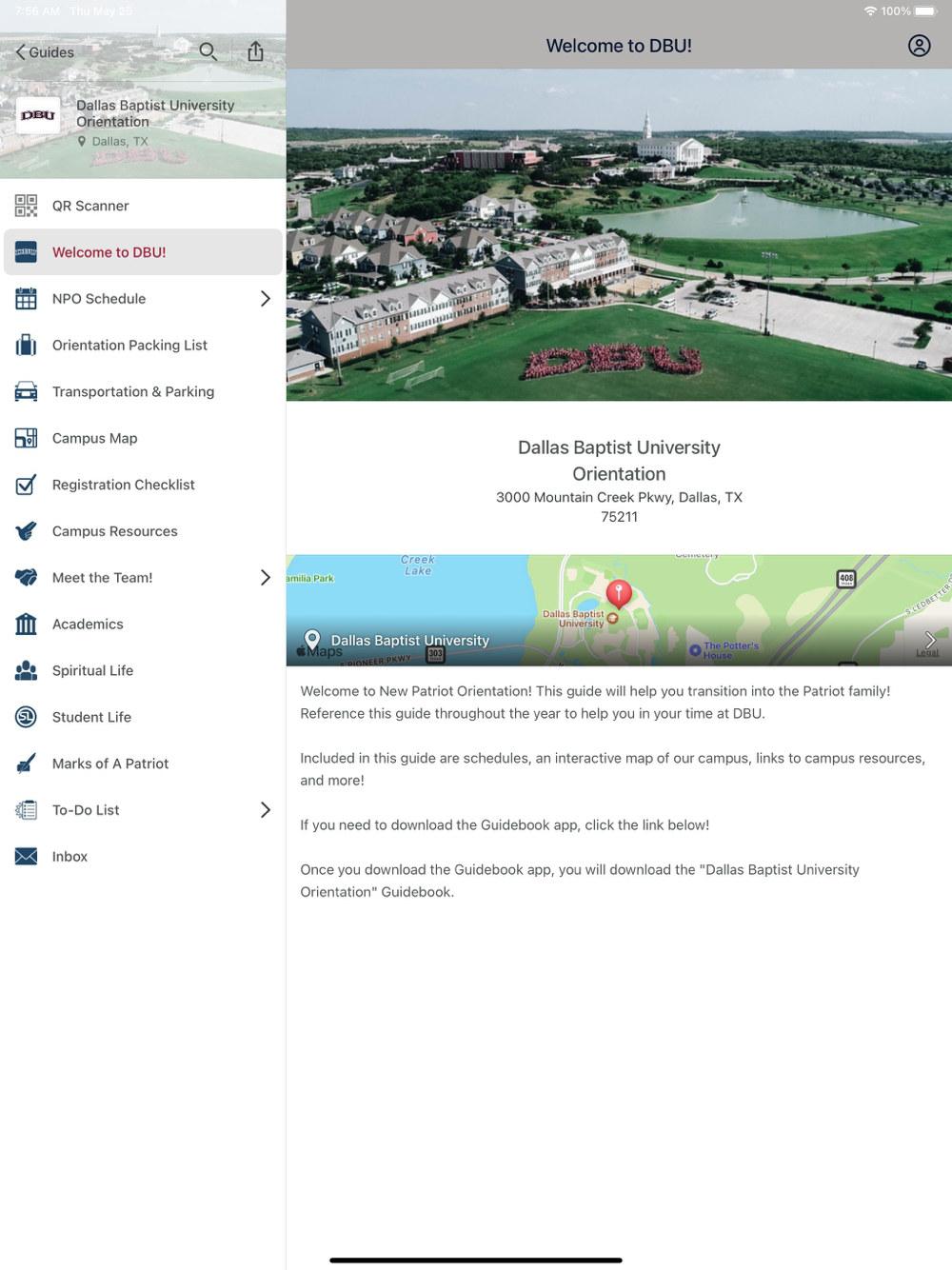Image resolution: width=952 pixels, height=1270 pixels.
Task: Open Spiritual Life label
Action: point(93,671)
